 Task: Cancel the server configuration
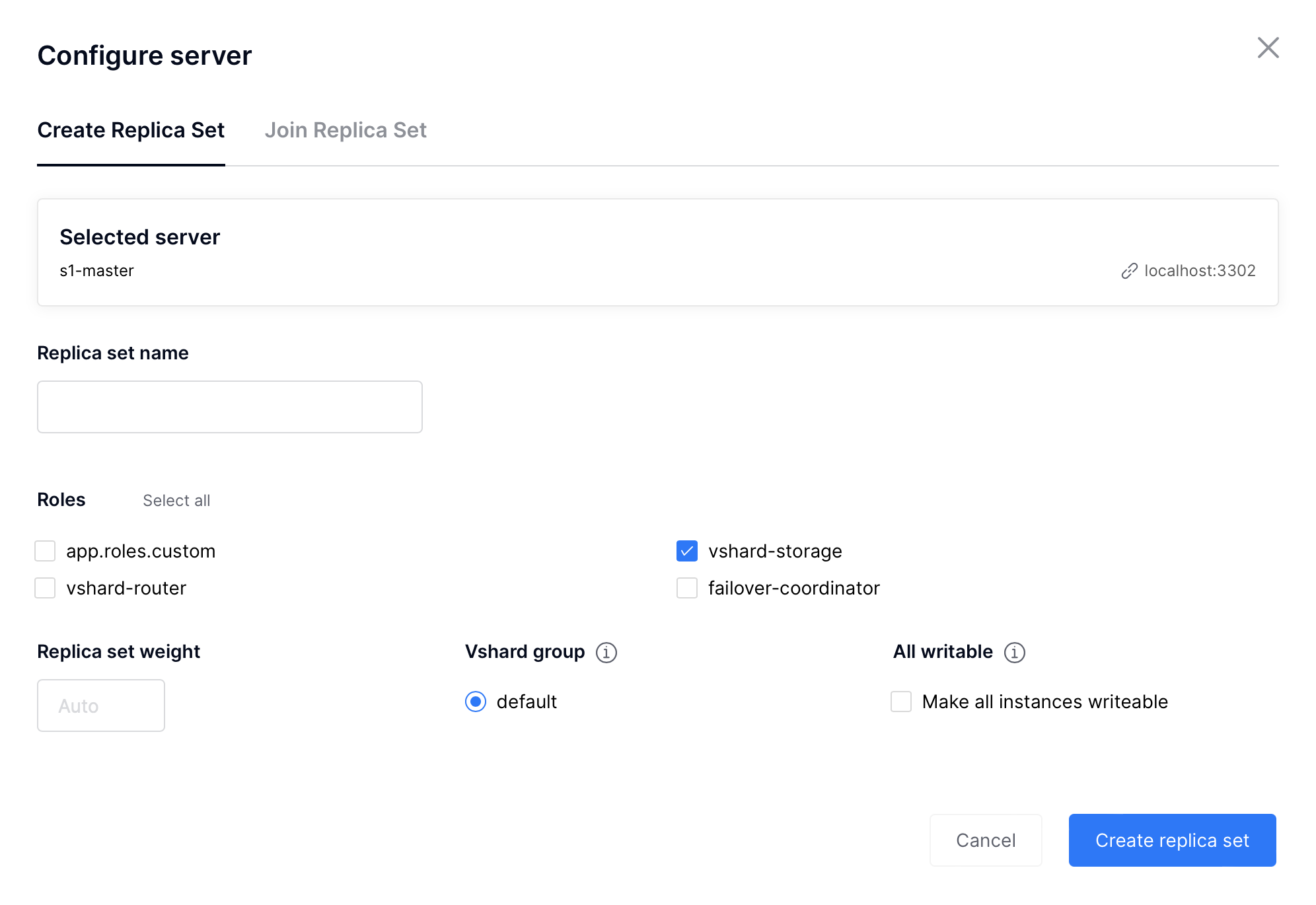(986, 840)
